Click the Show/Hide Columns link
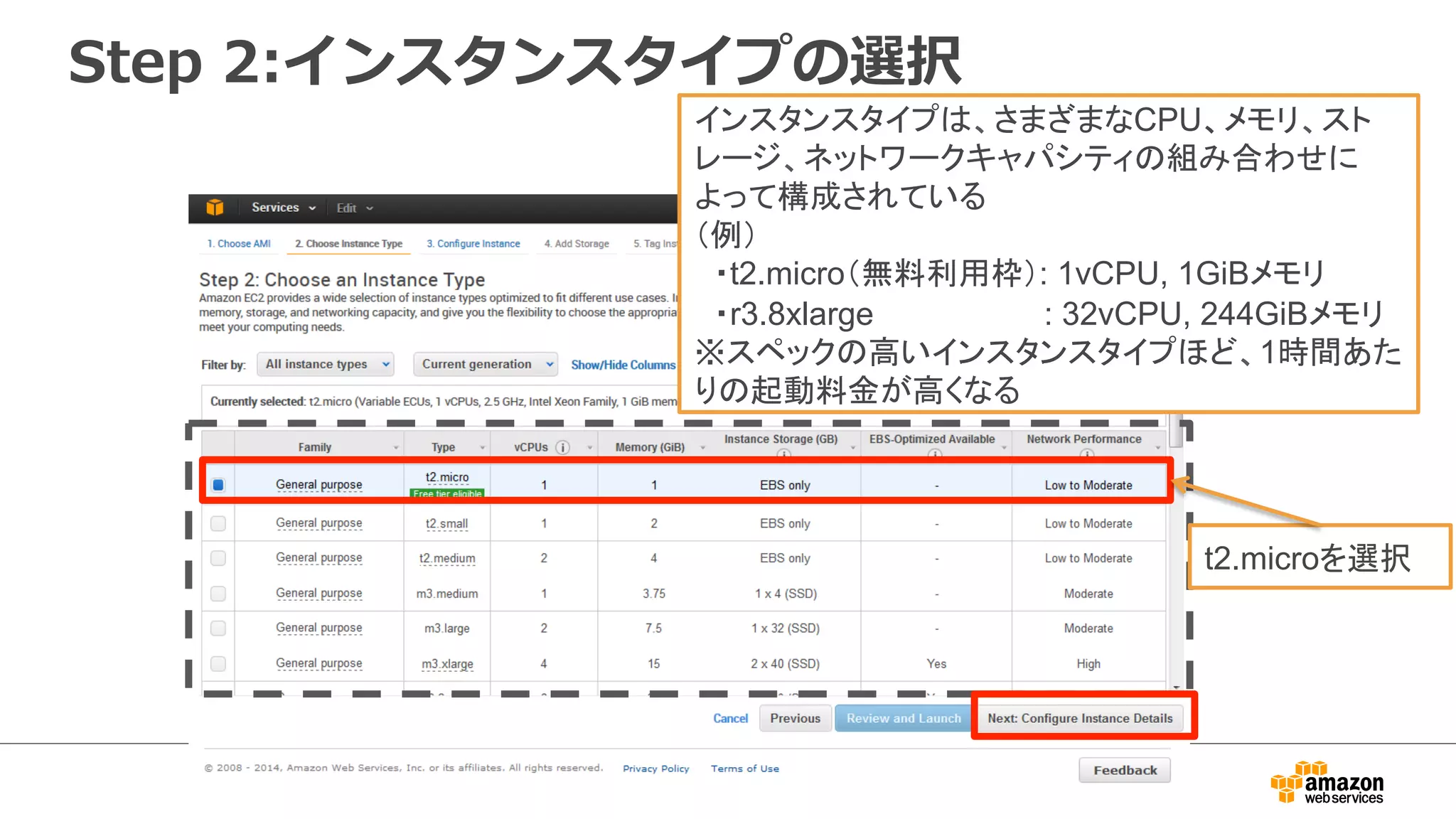 623,365
